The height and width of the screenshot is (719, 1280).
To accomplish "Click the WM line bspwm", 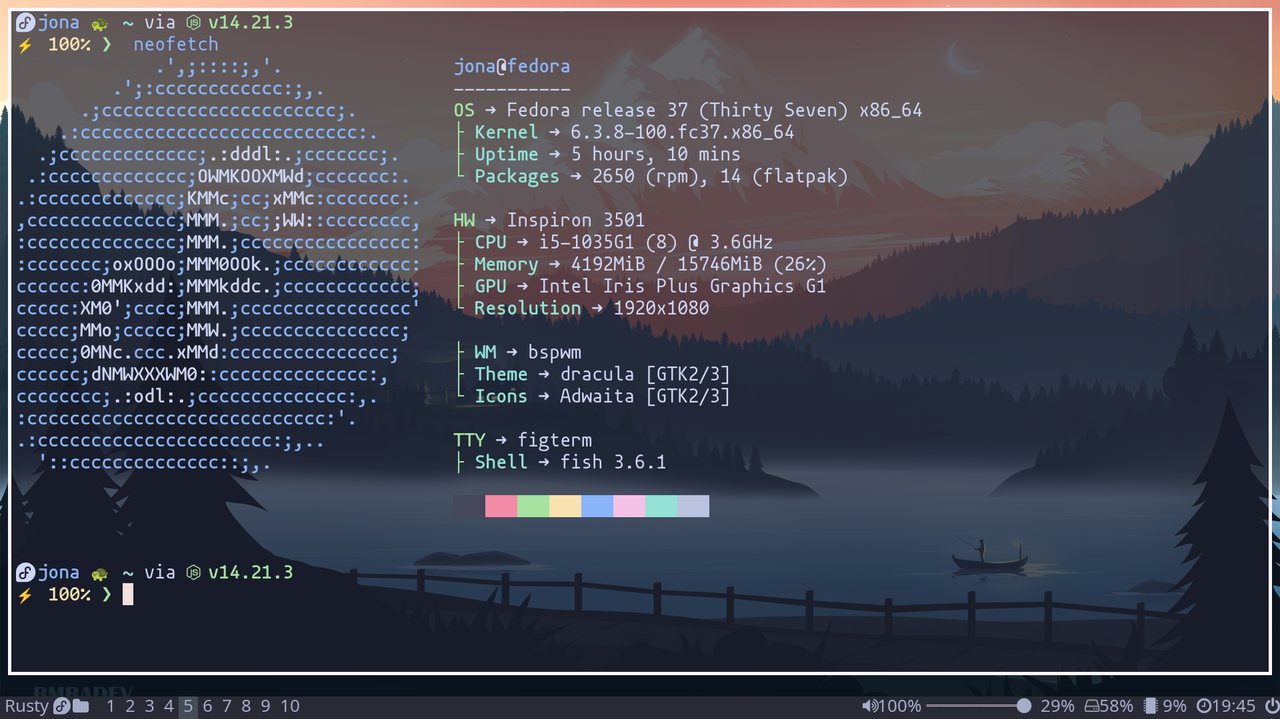I will [517, 353].
